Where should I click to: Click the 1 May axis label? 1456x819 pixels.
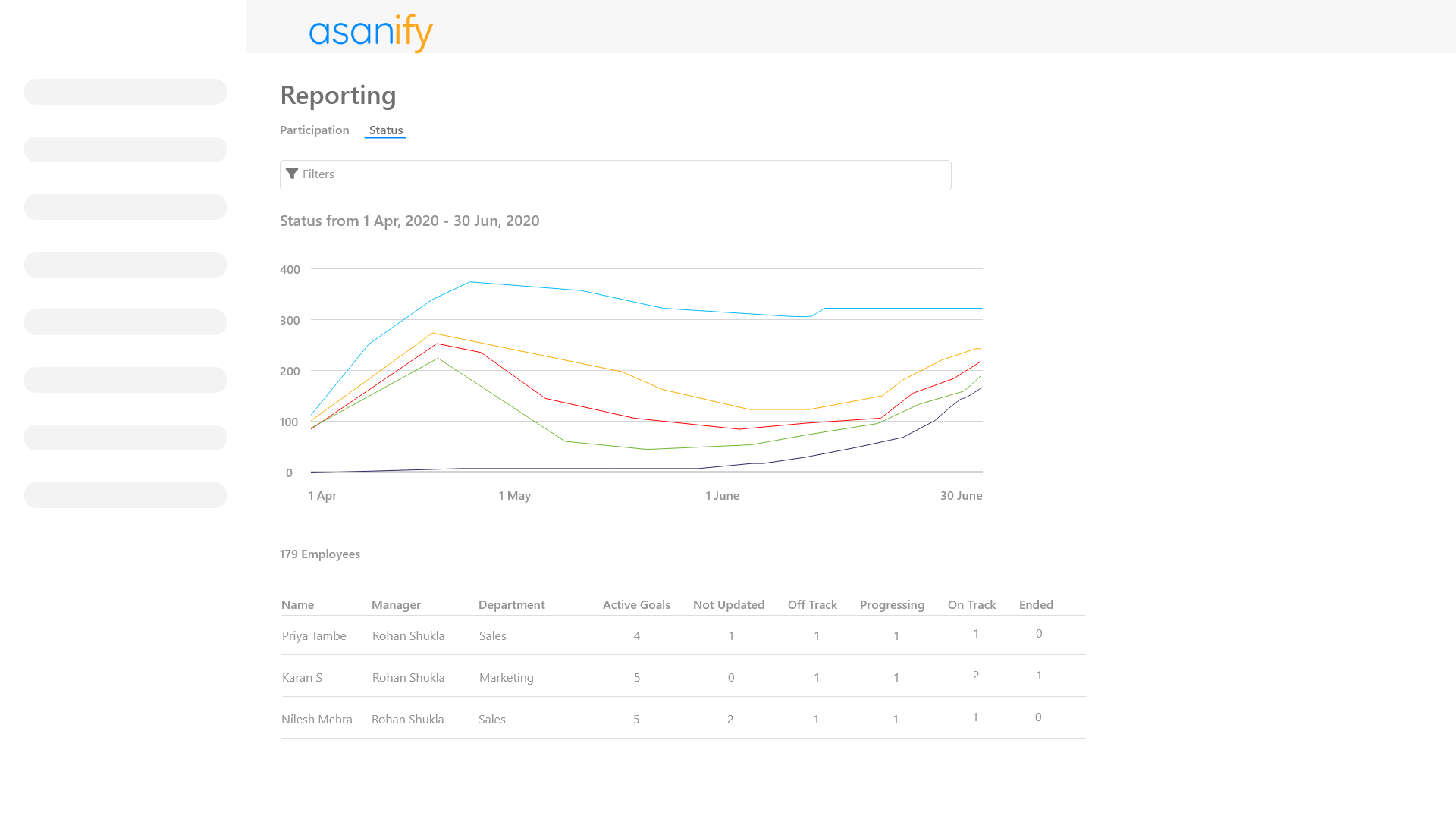click(x=514, y=496)
